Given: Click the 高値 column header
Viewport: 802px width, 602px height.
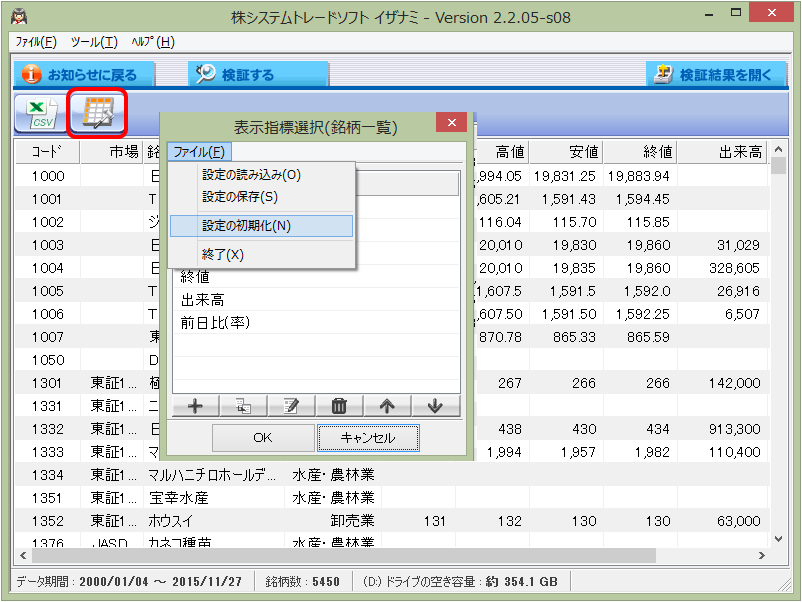Looking at the screenshot, I should pyautogui.click(x=502, y=152).
